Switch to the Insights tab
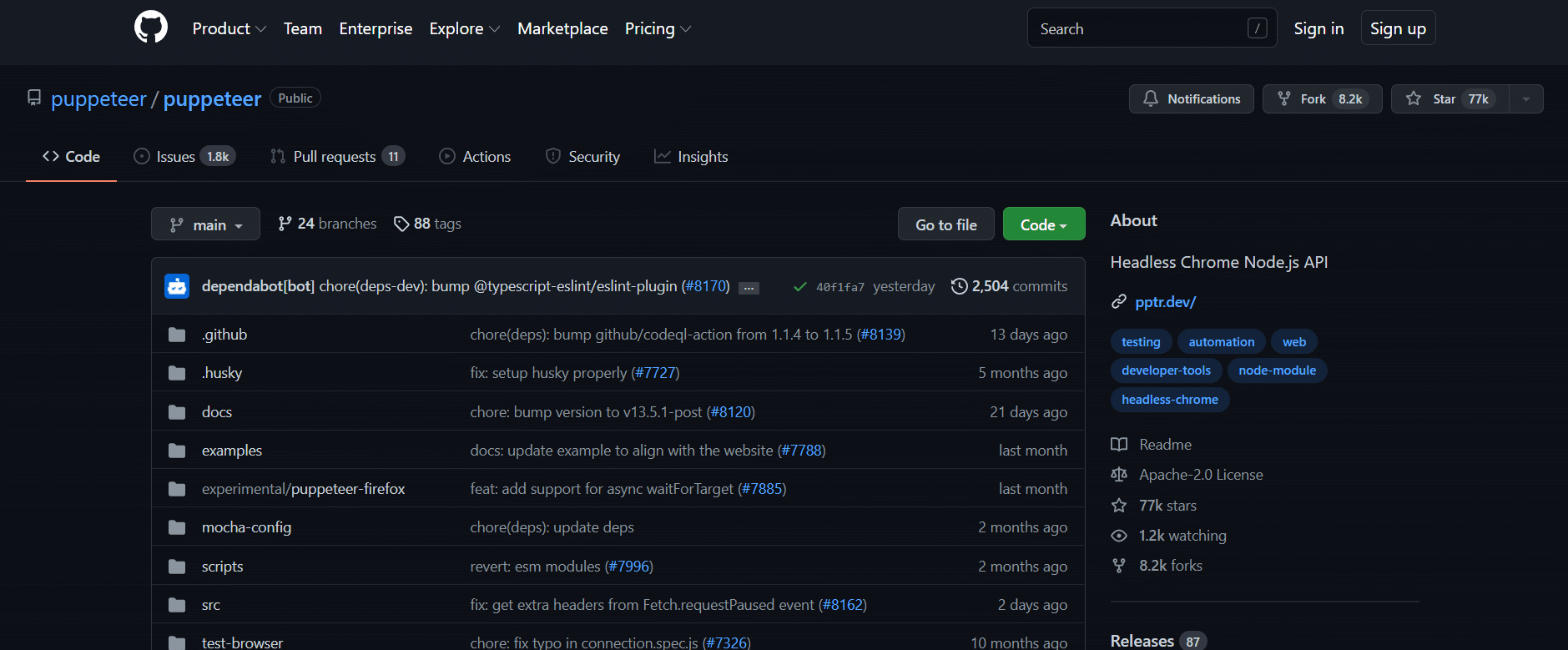The width and height of the screenshot is (1568, 650). (x=691, y=156)
